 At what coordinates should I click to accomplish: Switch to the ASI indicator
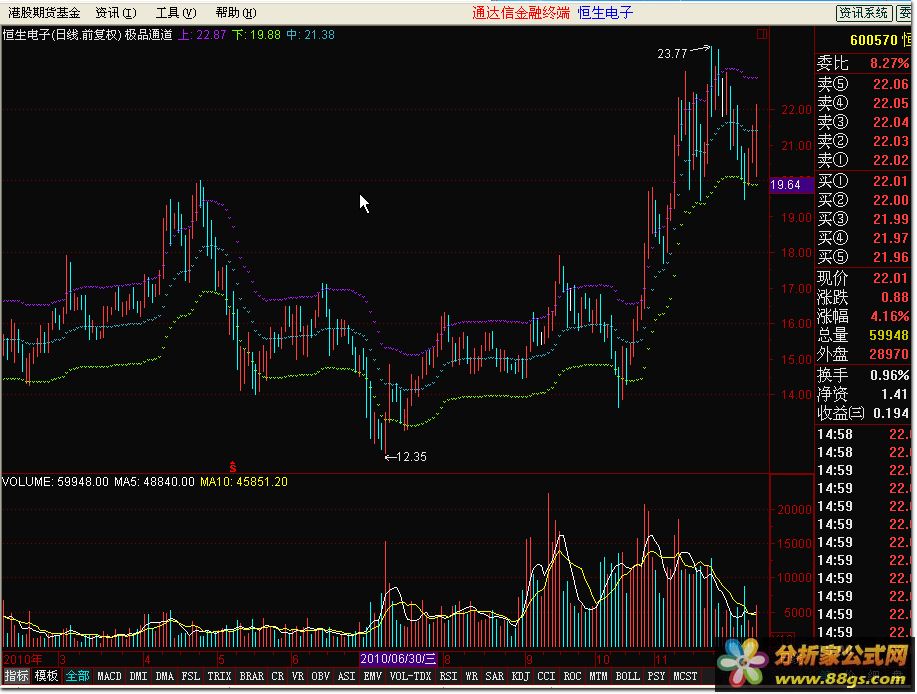point(346,676)
